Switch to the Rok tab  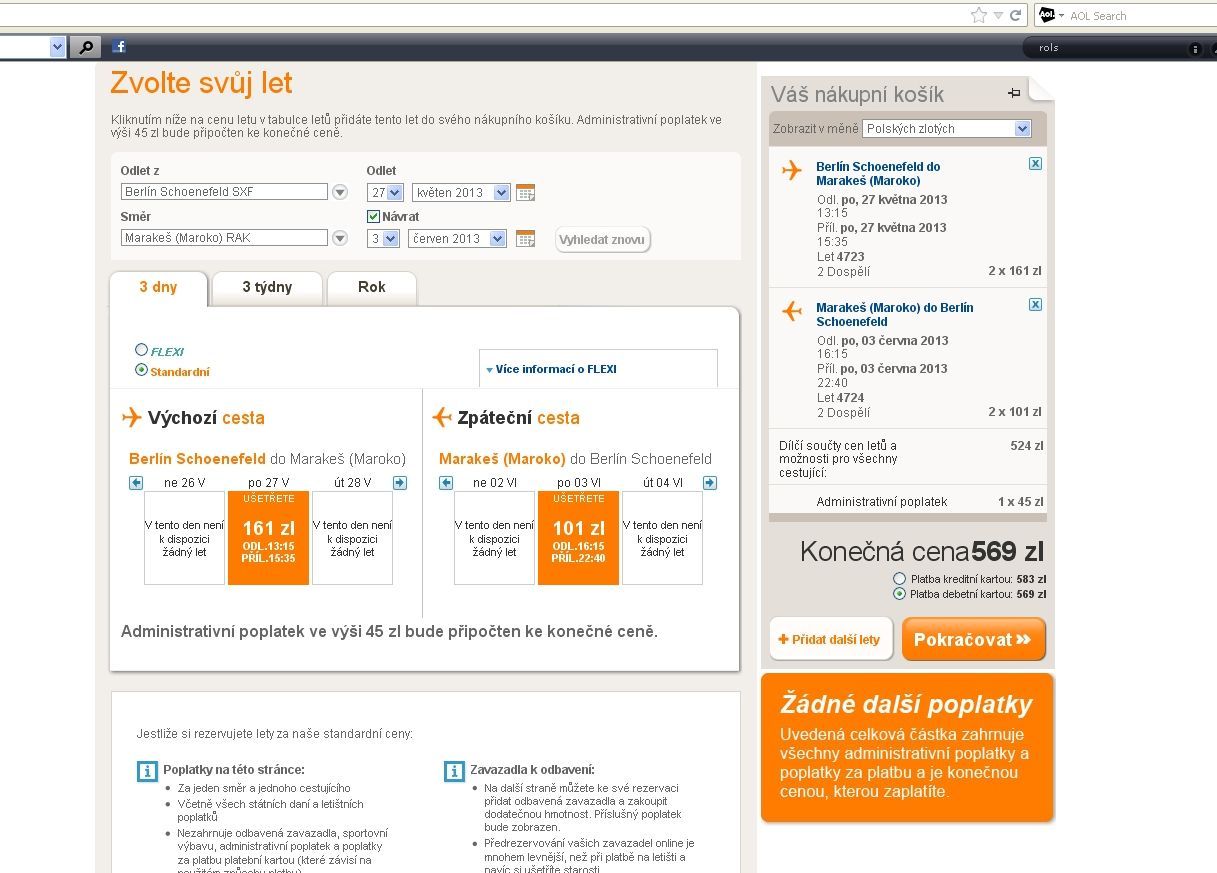pyautogui.click(x=372, y=287)
